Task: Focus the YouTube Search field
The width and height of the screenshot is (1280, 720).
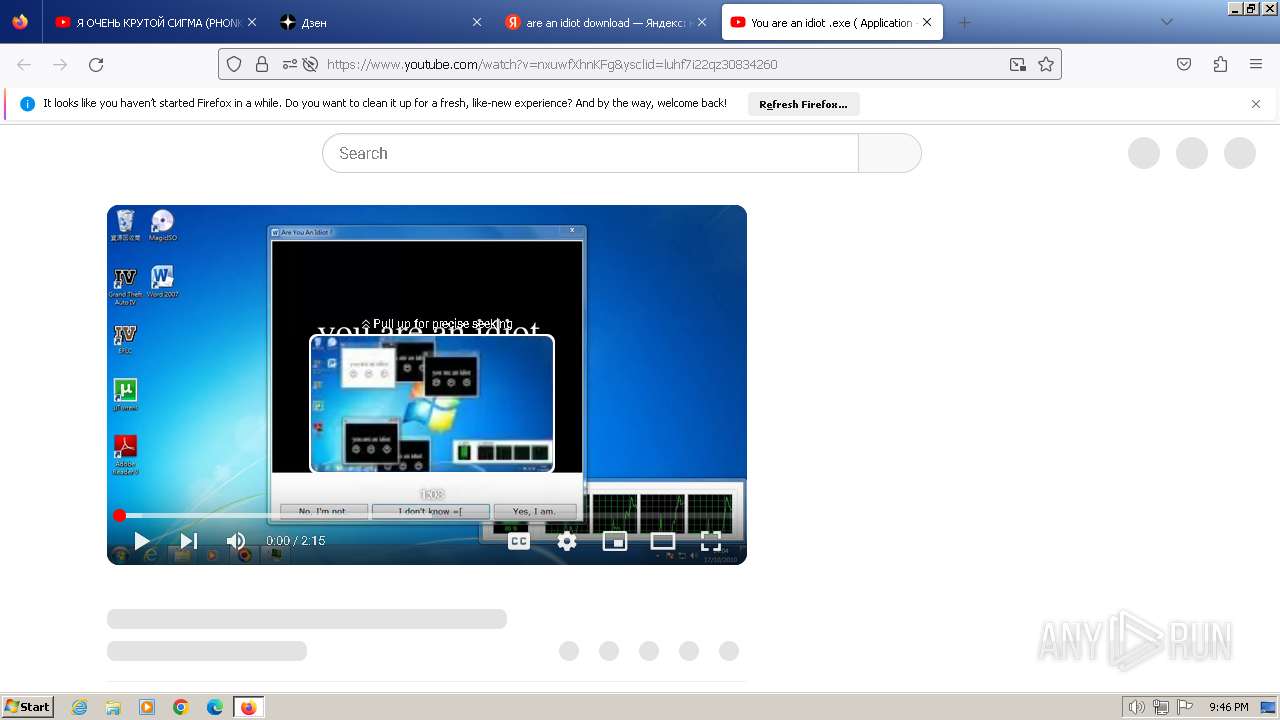Action: point(590,153)
